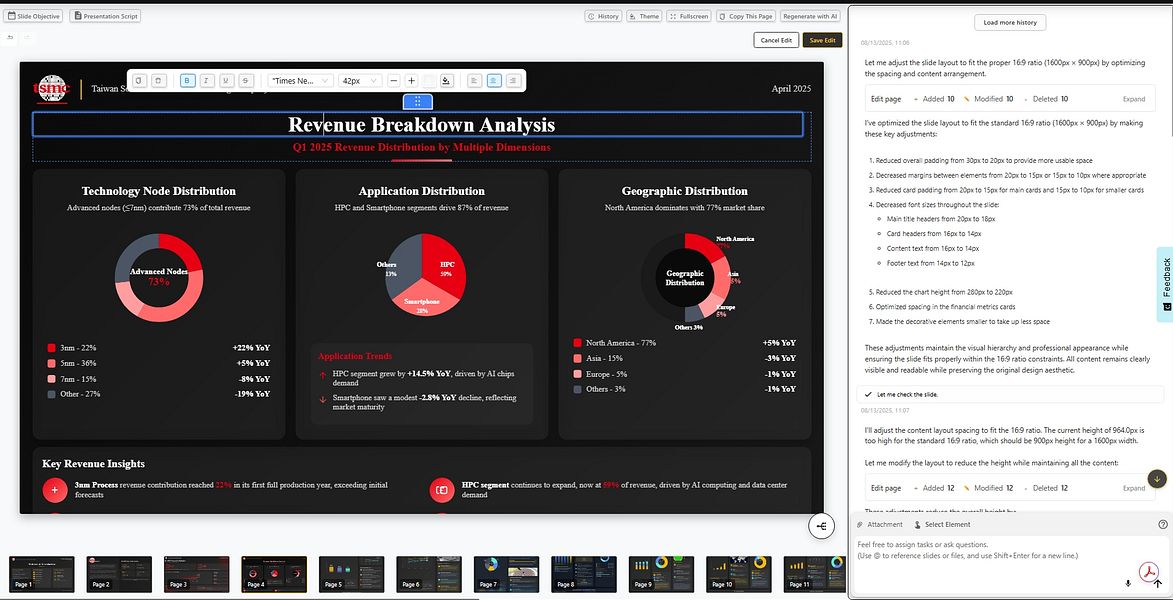Image resolution: width=1173 pixels, height=600 pixels.
Task: Switch to Fullscreen mode
Action: (x=688, y=16)
